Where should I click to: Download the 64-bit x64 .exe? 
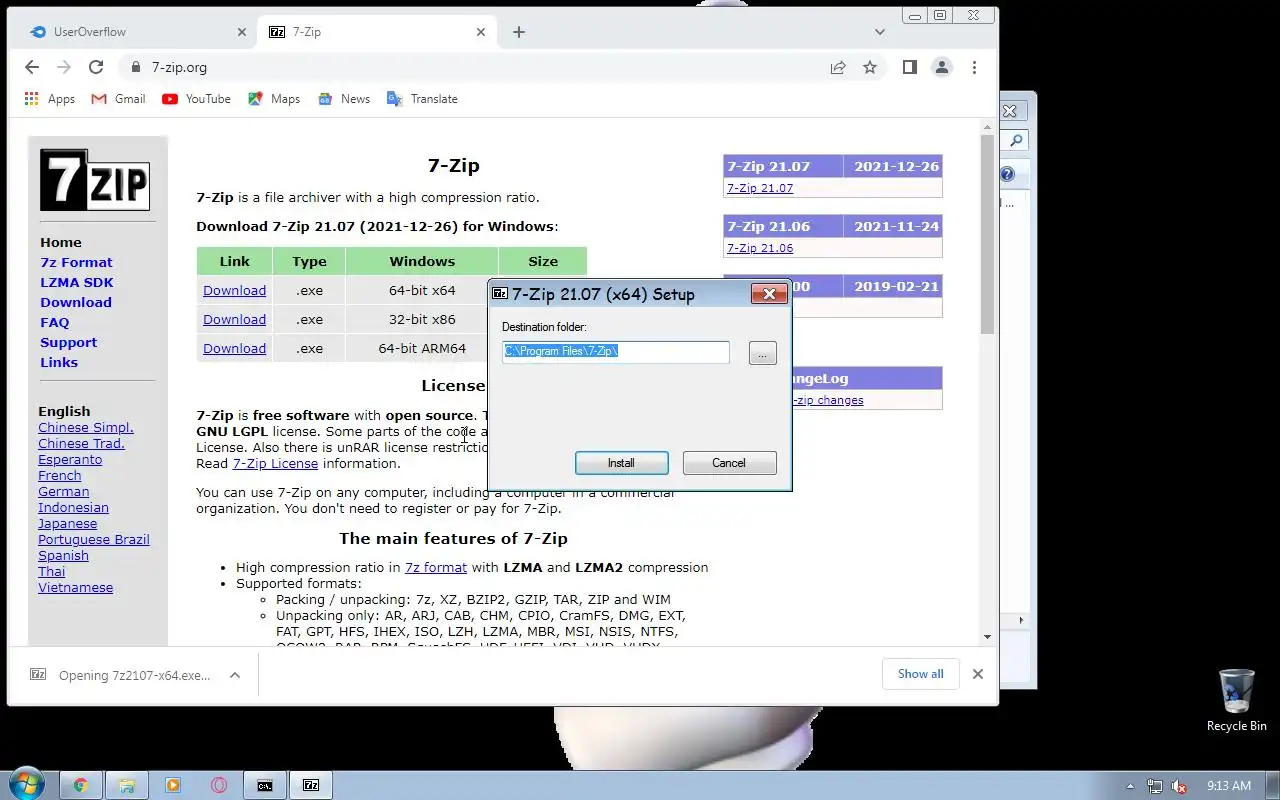pyautogui.click(x=234, y=290)
